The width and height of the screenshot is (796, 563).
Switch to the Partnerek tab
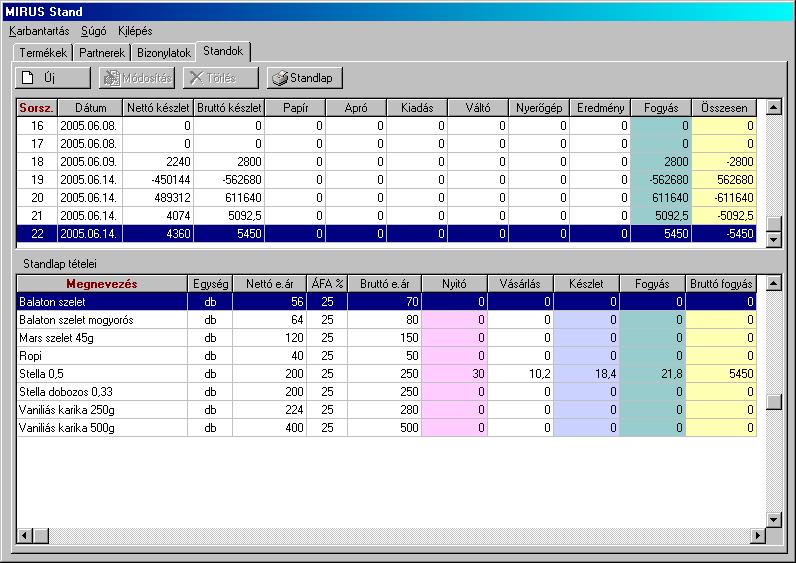pos(102,52)
